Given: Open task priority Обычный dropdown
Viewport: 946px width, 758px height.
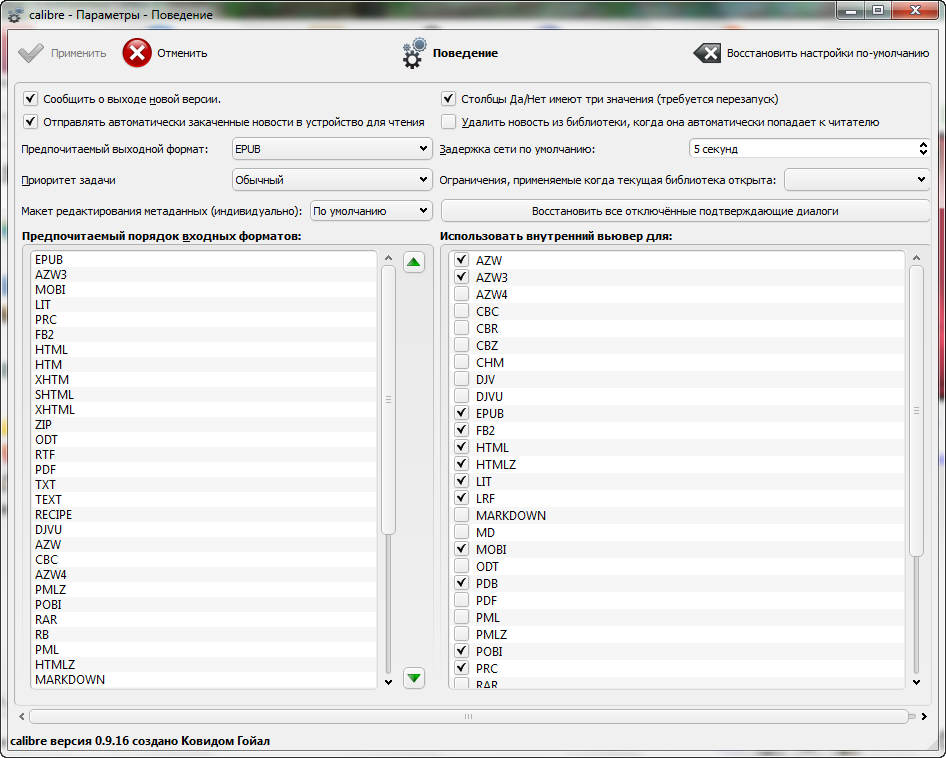Looking at the screenshot, I should click(331, 180).
